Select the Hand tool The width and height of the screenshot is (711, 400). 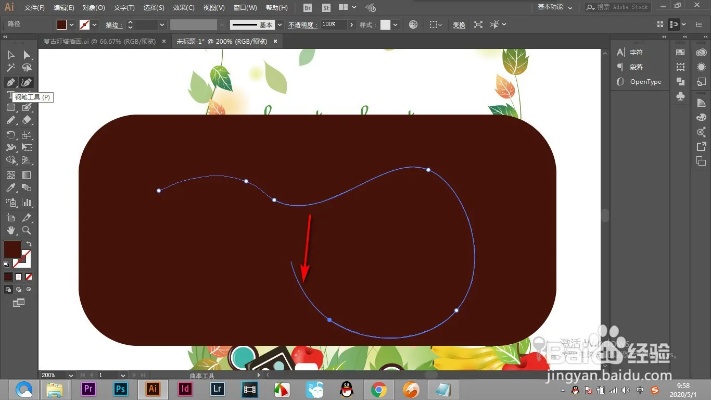point(11,230)
